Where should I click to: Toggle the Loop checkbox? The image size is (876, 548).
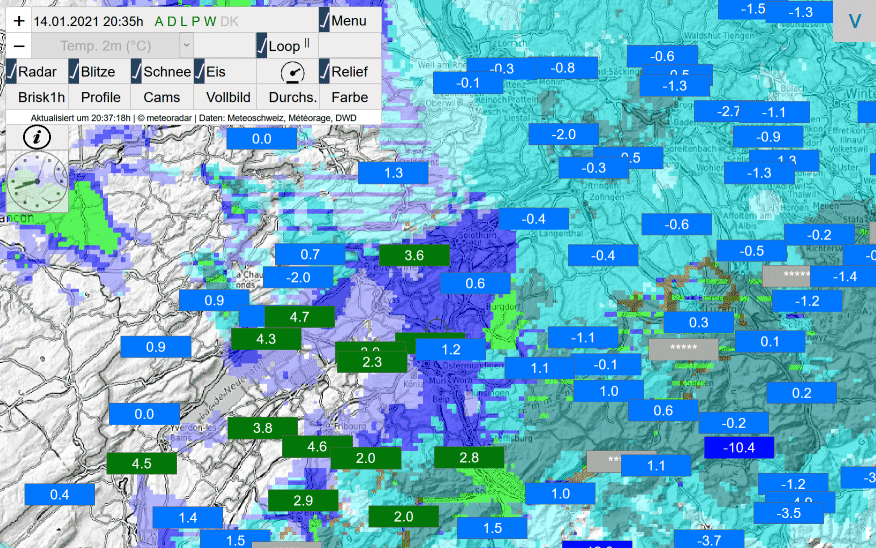(261, 46)
